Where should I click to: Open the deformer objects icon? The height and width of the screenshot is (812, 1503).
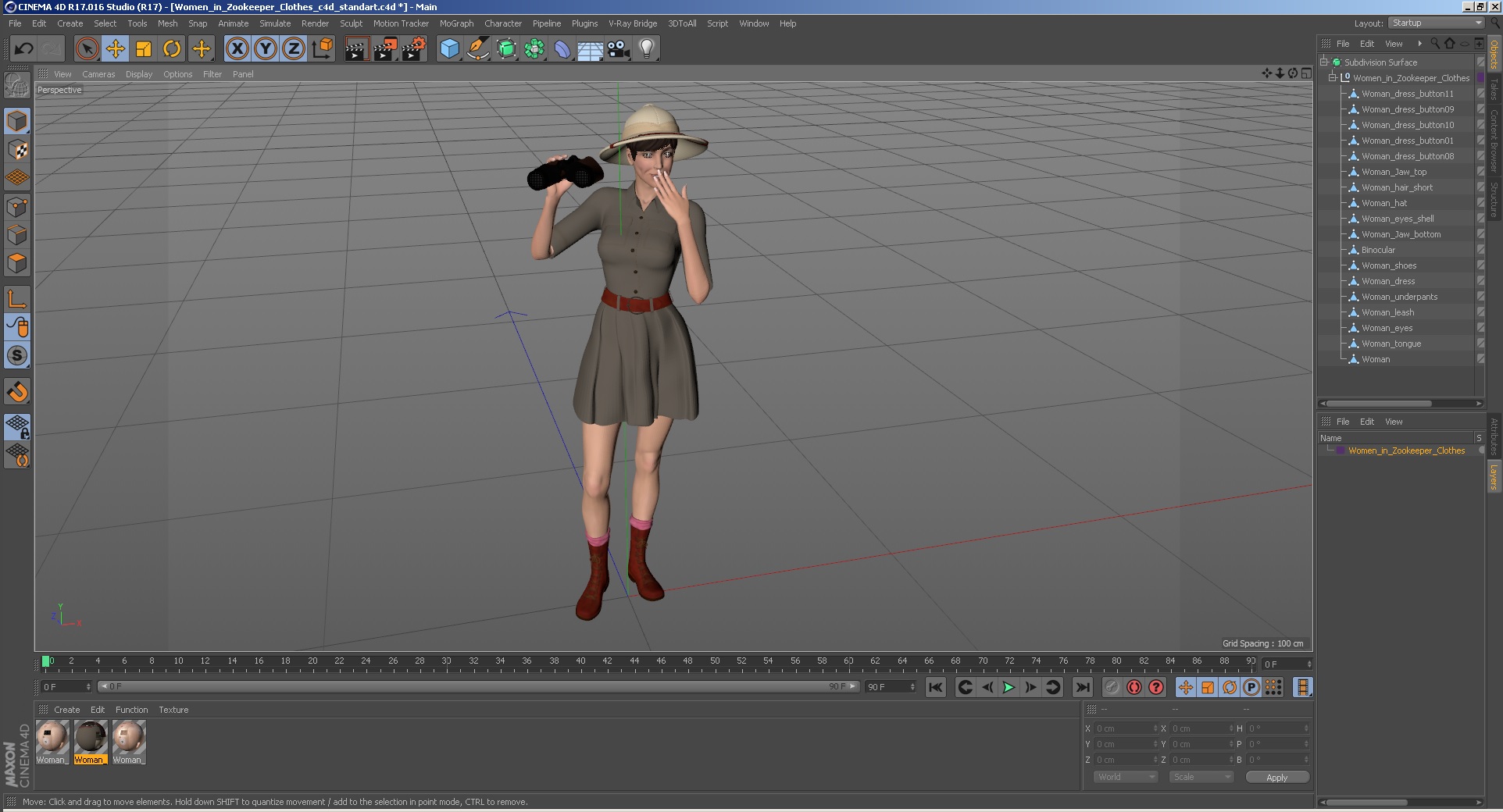point(562,49)
